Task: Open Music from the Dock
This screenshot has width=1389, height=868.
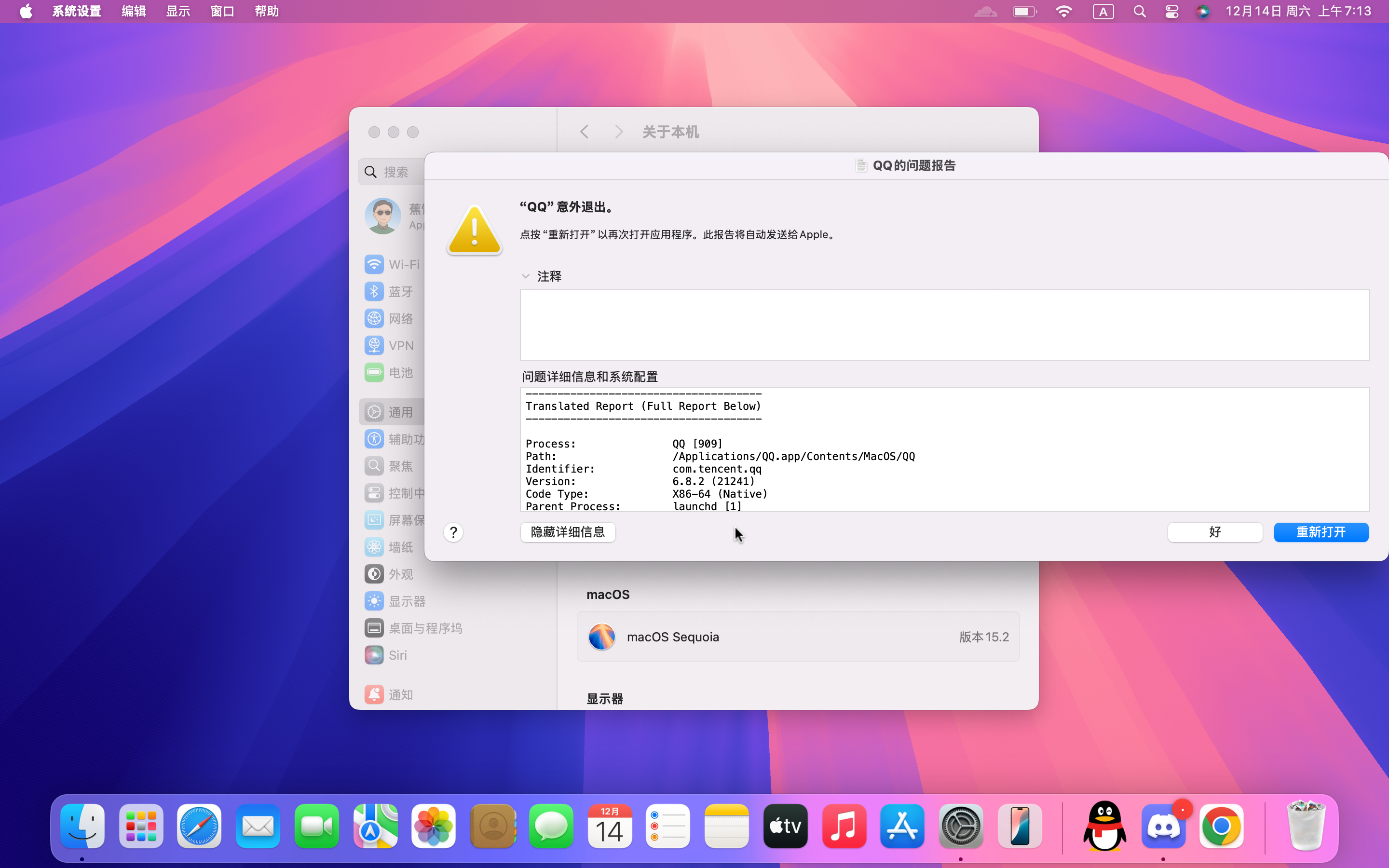Action: pos(844,827)
